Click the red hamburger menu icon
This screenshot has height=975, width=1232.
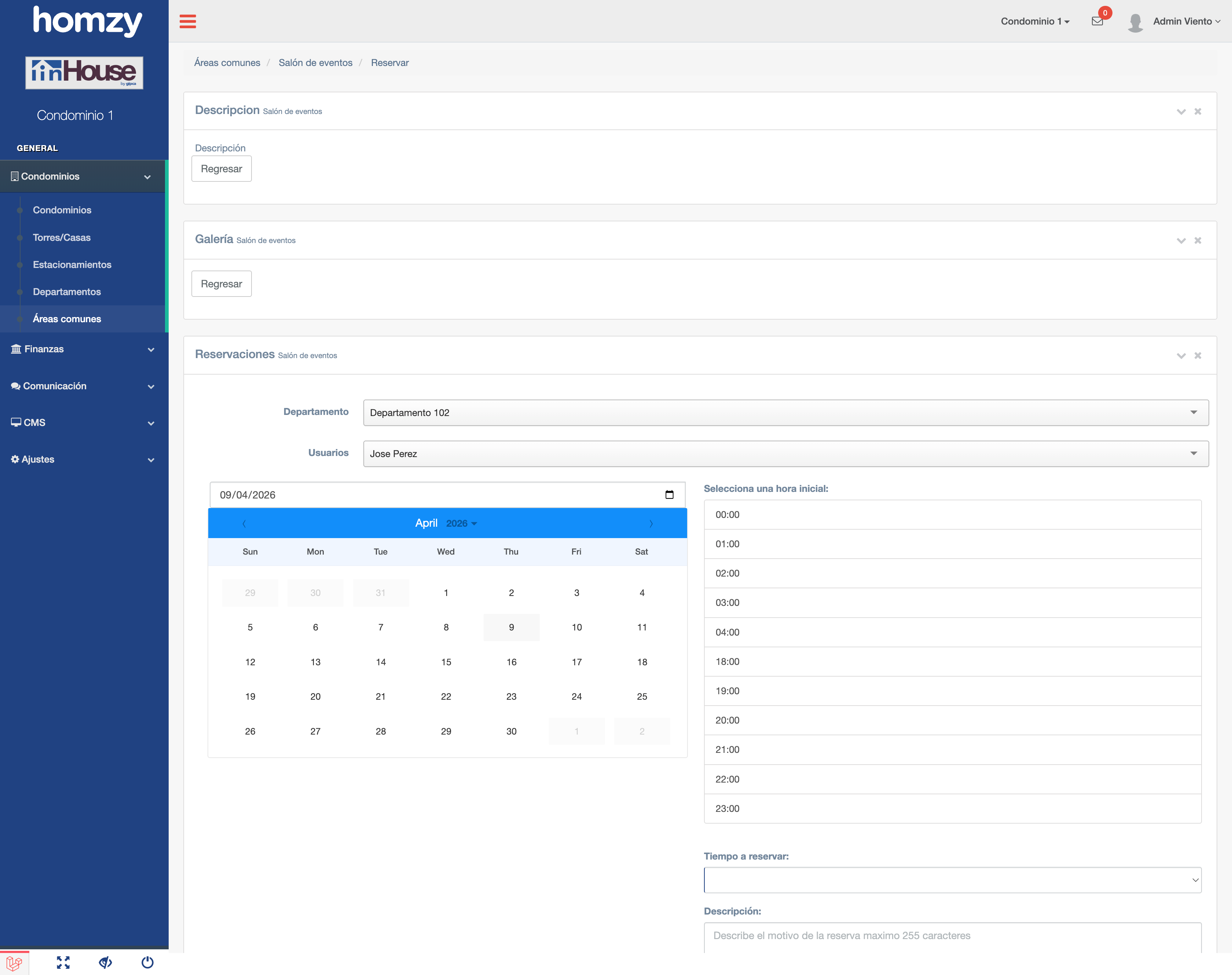pyautogui.click(x=187, y=22)
